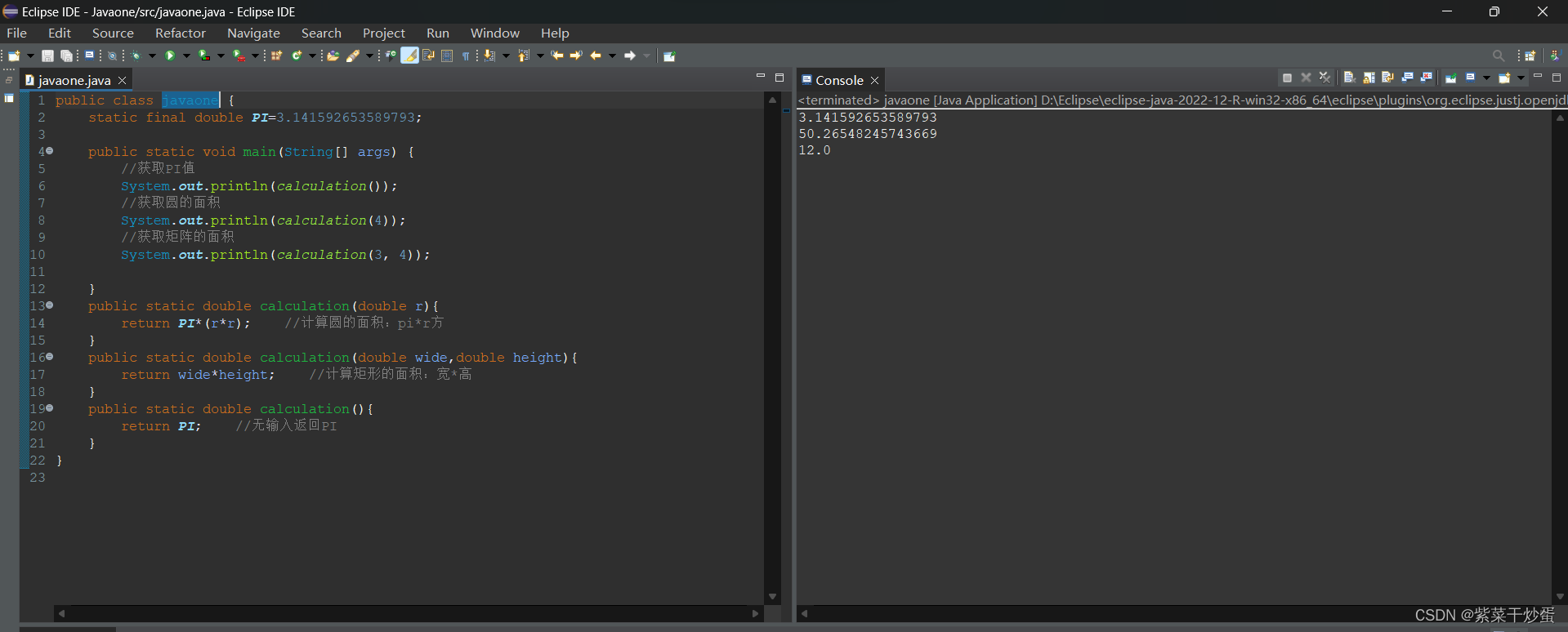
Task: Toggle Show Console on Standard Out change
Action: (x=1407, y=78)
